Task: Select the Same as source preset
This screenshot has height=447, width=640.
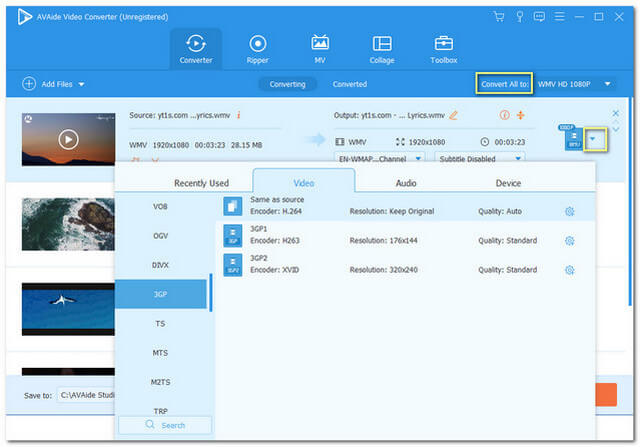Action: 405,206
